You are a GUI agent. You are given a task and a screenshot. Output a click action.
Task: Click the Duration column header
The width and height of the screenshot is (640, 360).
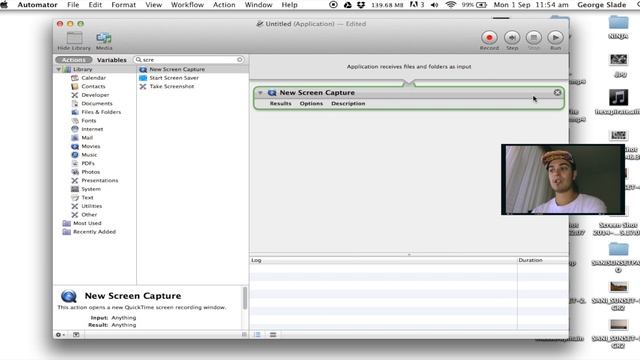coord(543,260)
